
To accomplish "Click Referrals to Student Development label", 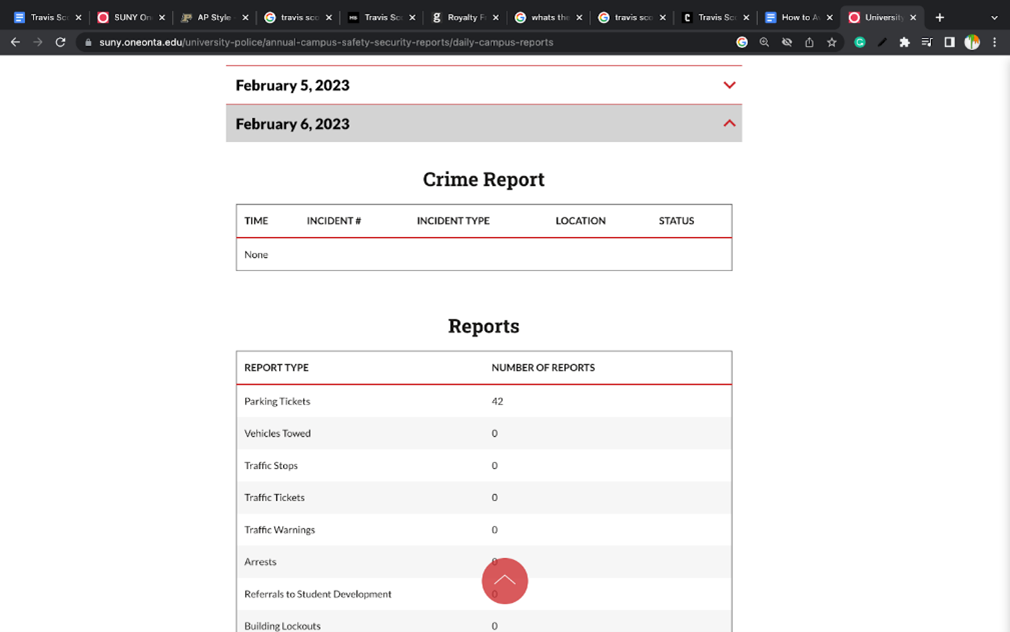I will (x=318, y=594).
